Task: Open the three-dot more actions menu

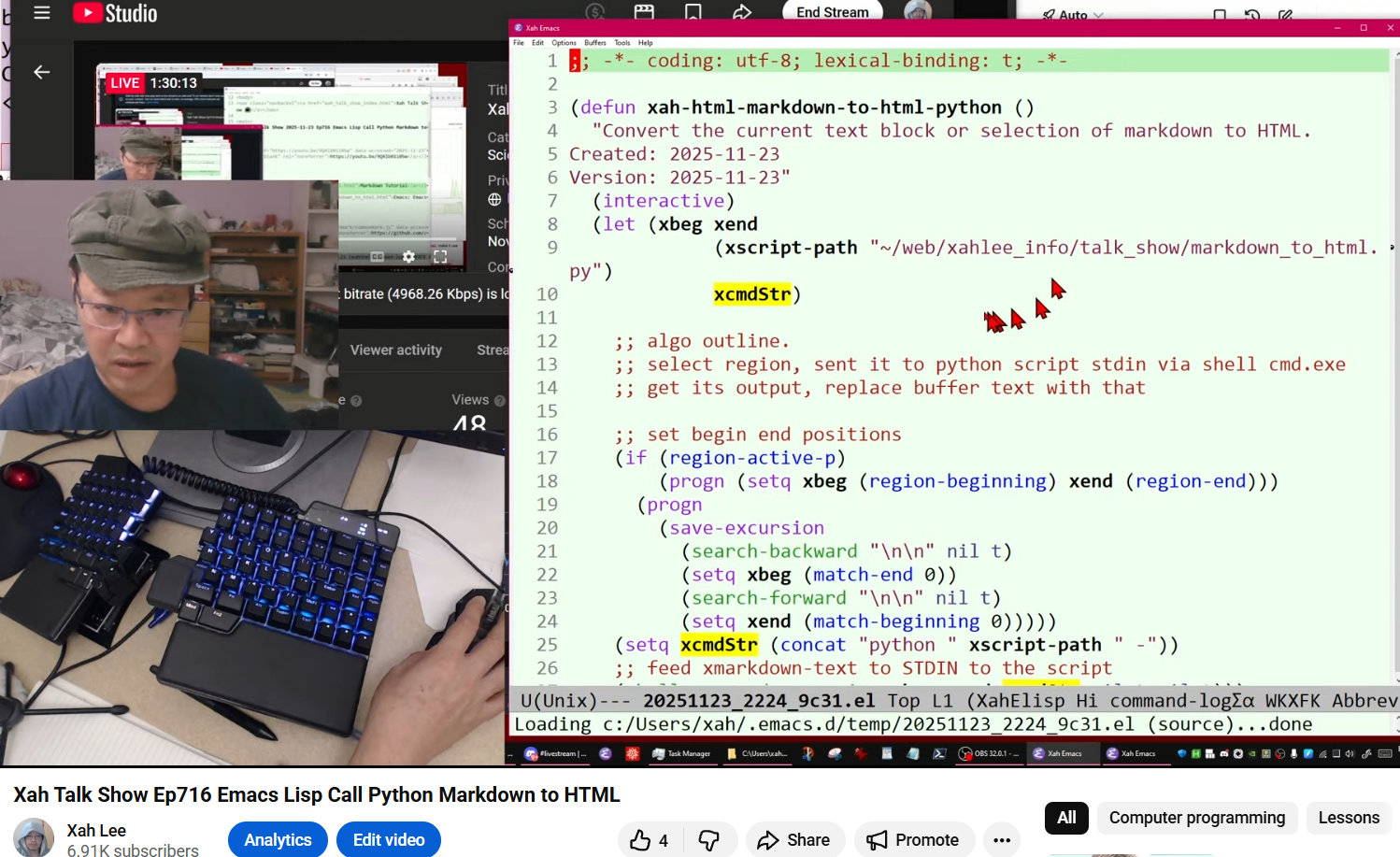Action: 1001,840
